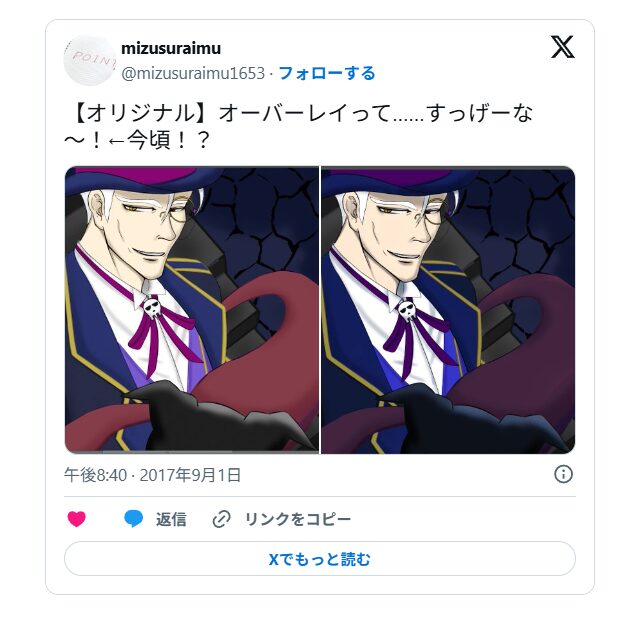Click the skull brooch in left image
Screen dimensions: 628x618
click(152, 308)
